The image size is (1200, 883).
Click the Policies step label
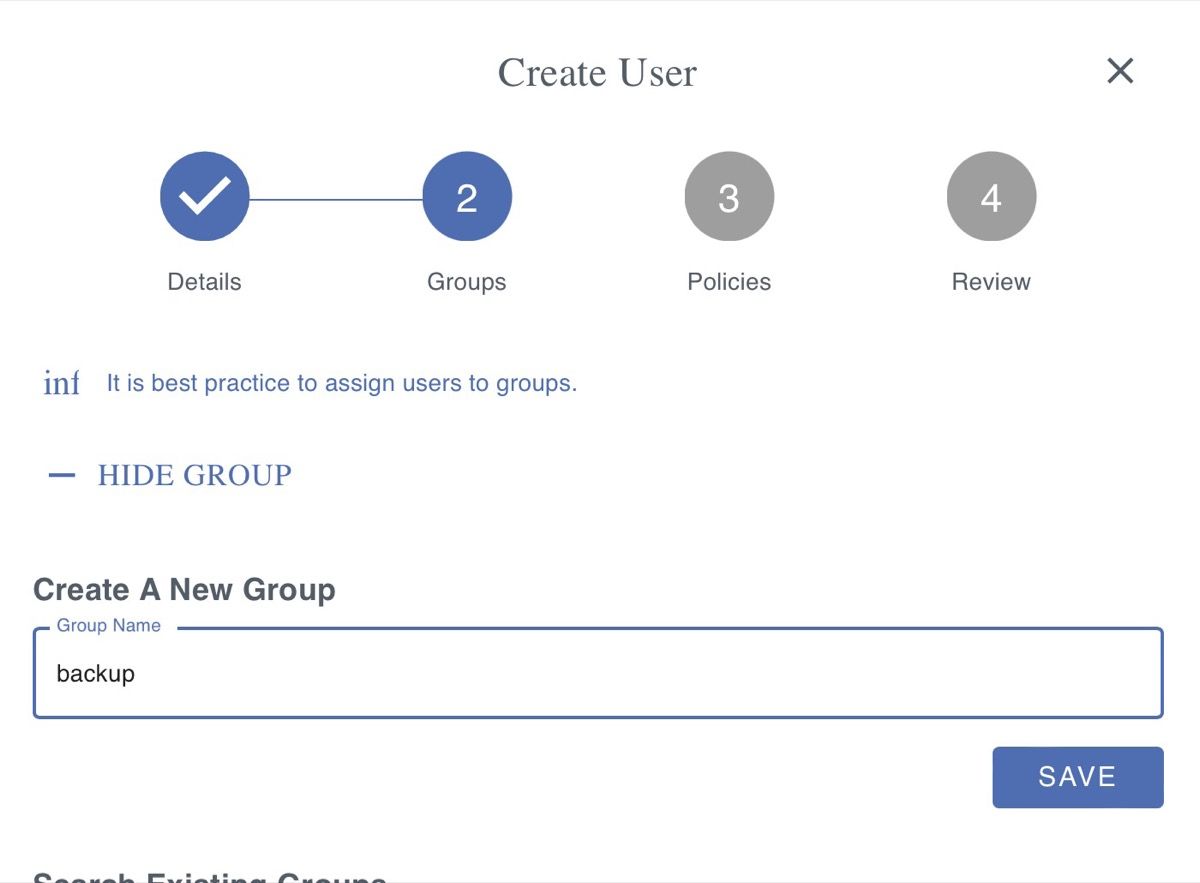click(x=729, y=282)
